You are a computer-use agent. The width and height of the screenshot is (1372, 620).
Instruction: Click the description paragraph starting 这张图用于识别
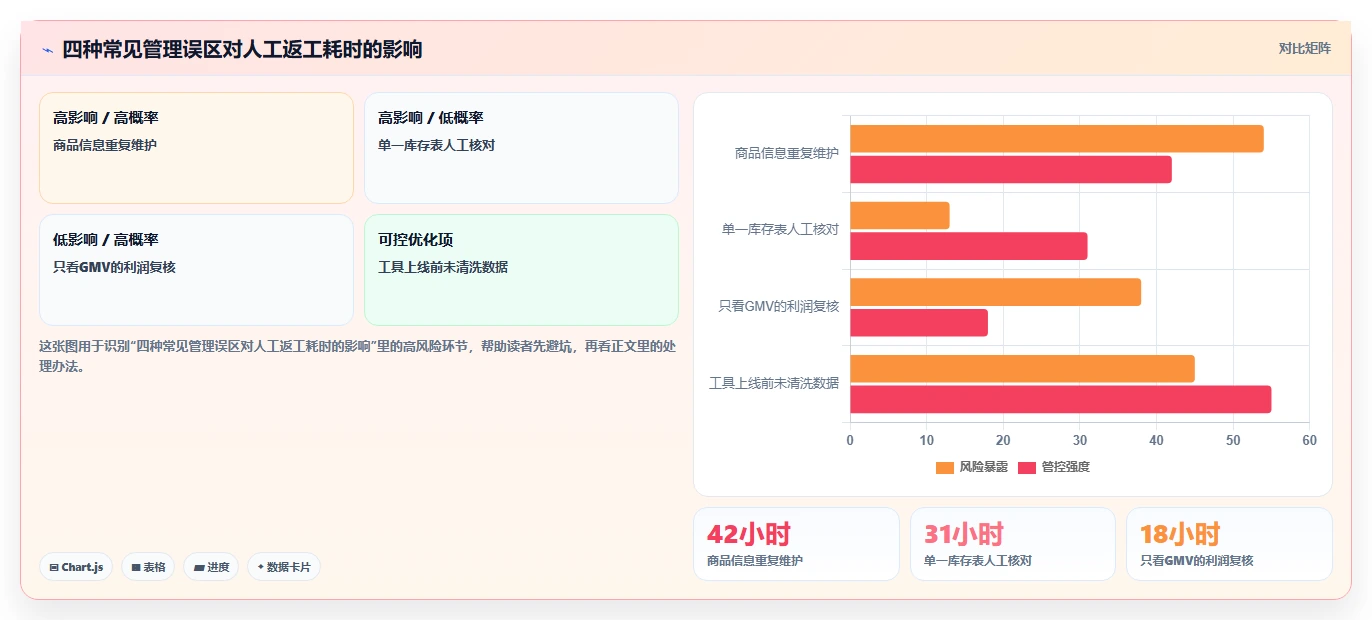coord(358,356)
